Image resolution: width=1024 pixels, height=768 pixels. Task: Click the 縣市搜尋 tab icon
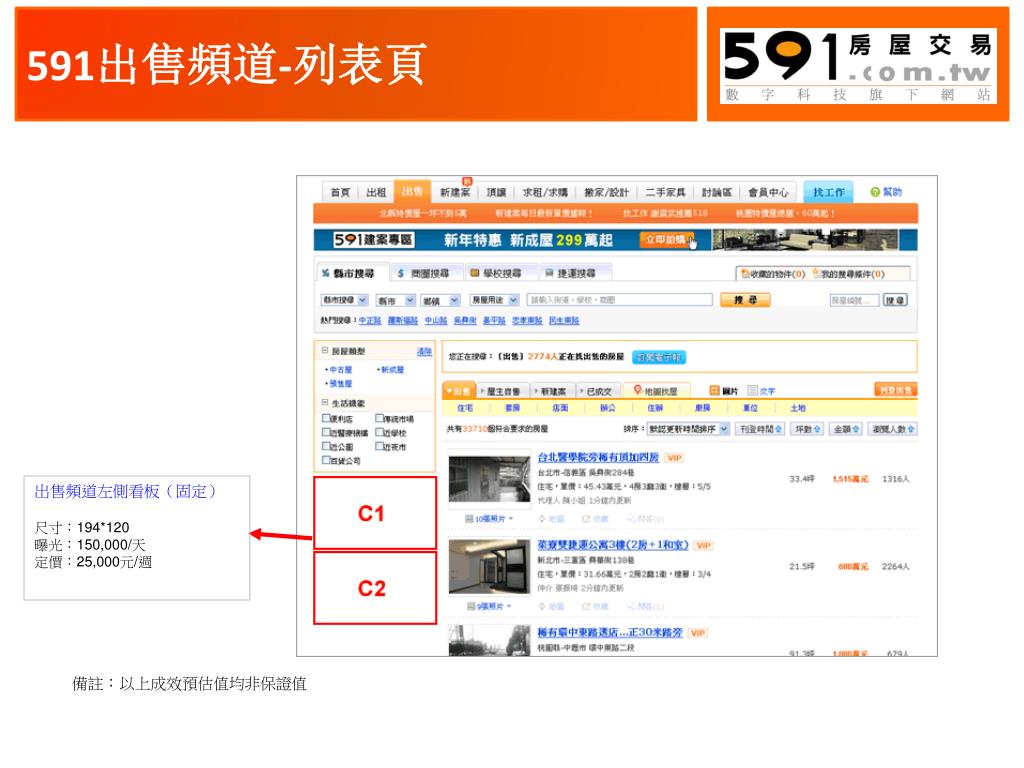pos(325,273)
